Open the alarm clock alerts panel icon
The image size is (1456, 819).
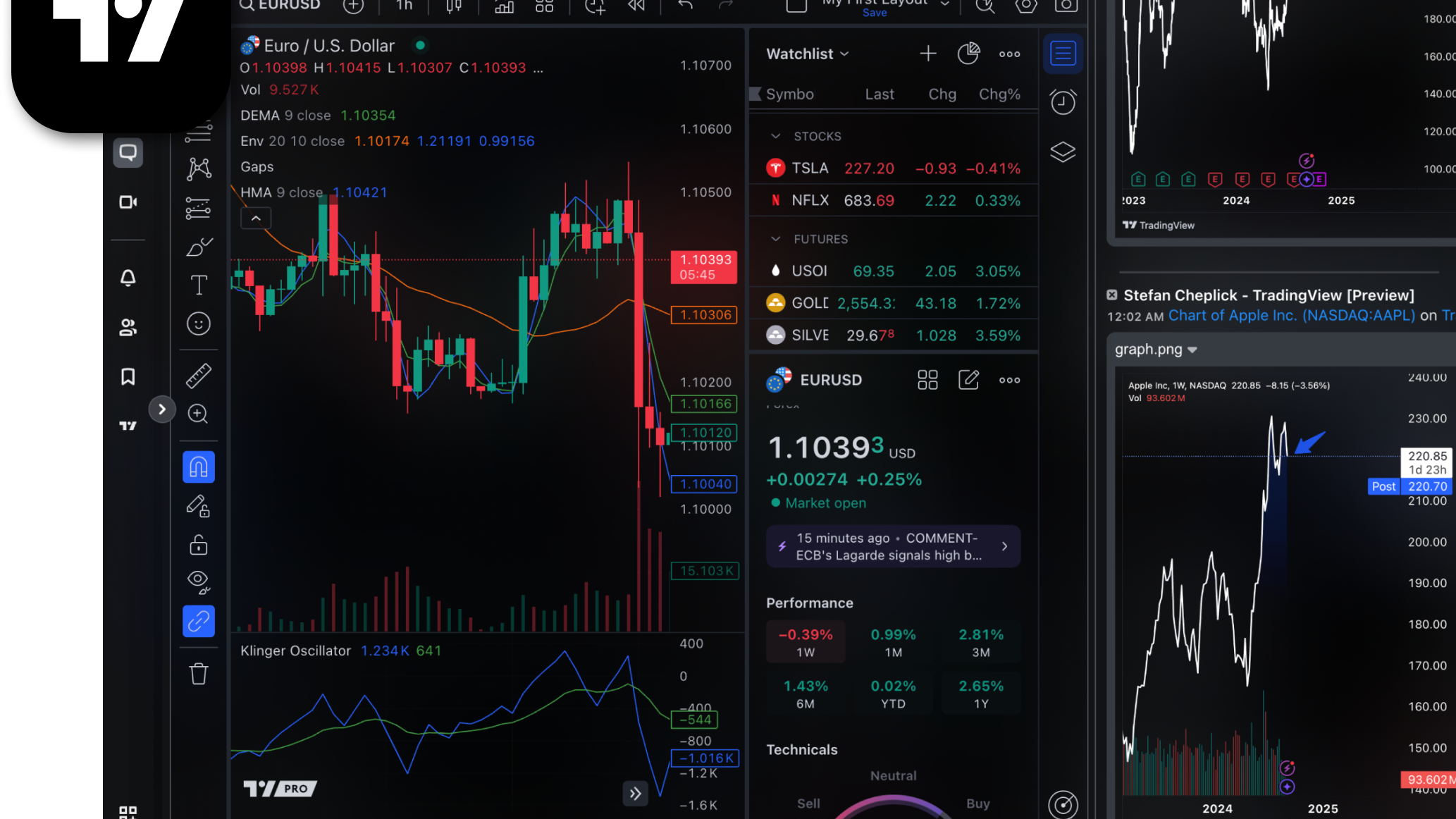pyautogui.click(x=1063, y=102)
